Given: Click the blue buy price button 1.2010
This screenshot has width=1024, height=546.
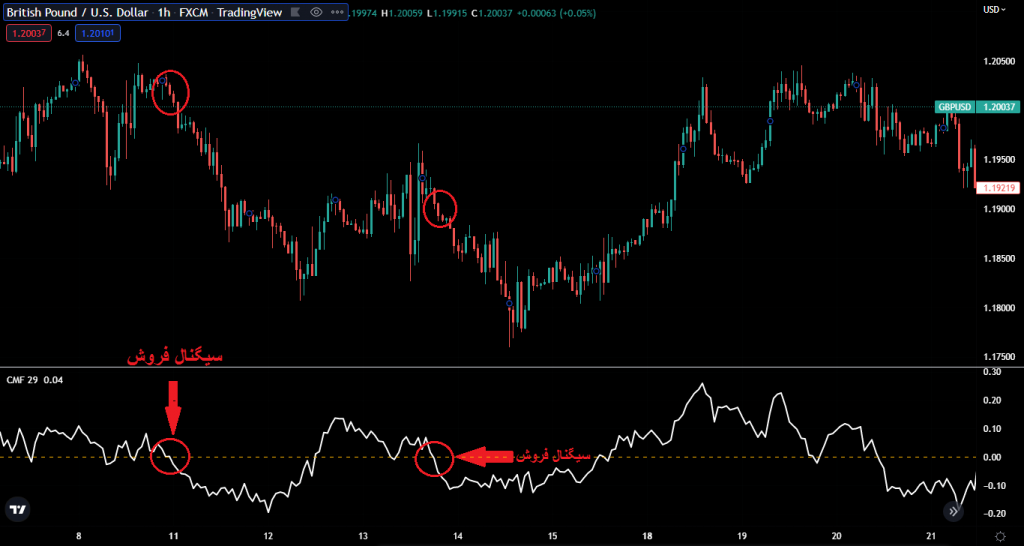Looking at the screenshot, I should point(98,33).
